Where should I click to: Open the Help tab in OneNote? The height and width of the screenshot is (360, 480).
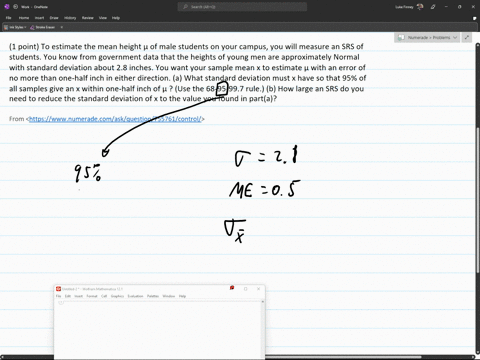[x=116, y=18]
